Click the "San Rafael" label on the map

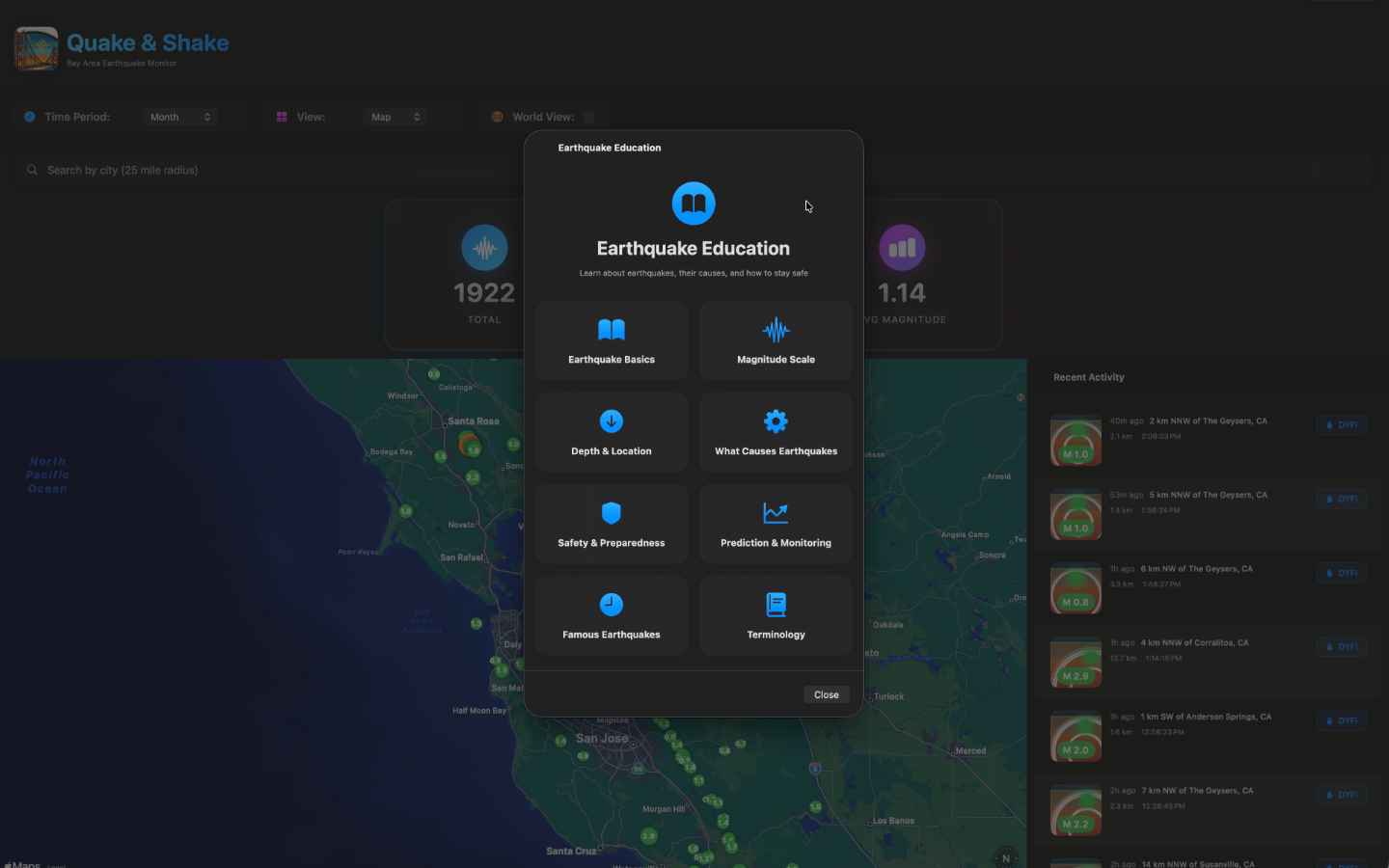tap(461, 557)
